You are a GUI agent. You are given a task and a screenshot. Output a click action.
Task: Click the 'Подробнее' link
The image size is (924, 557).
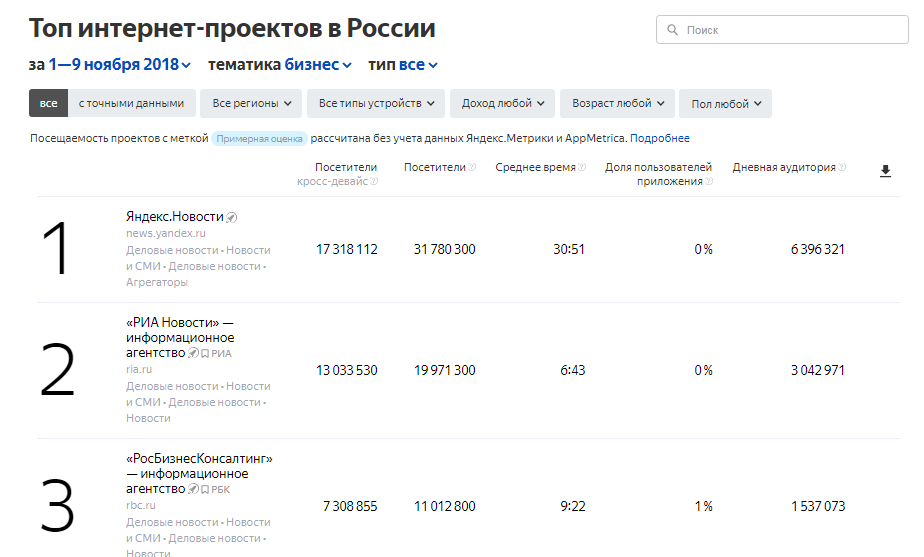[x=659, y=138]
